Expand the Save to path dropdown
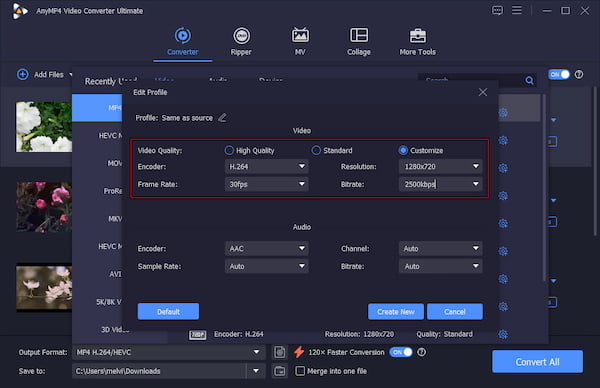Image resolution: width=600 pixels, height=388 pixels. click(x=256, y=371)
